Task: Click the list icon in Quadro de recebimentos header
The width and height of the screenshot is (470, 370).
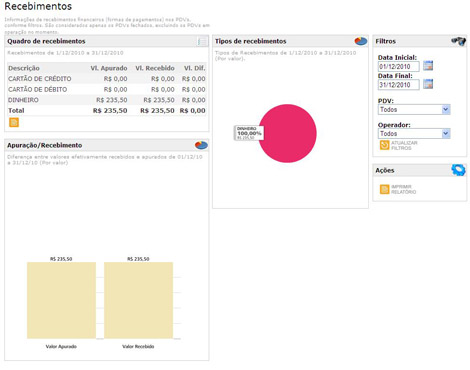Action: 201,41
